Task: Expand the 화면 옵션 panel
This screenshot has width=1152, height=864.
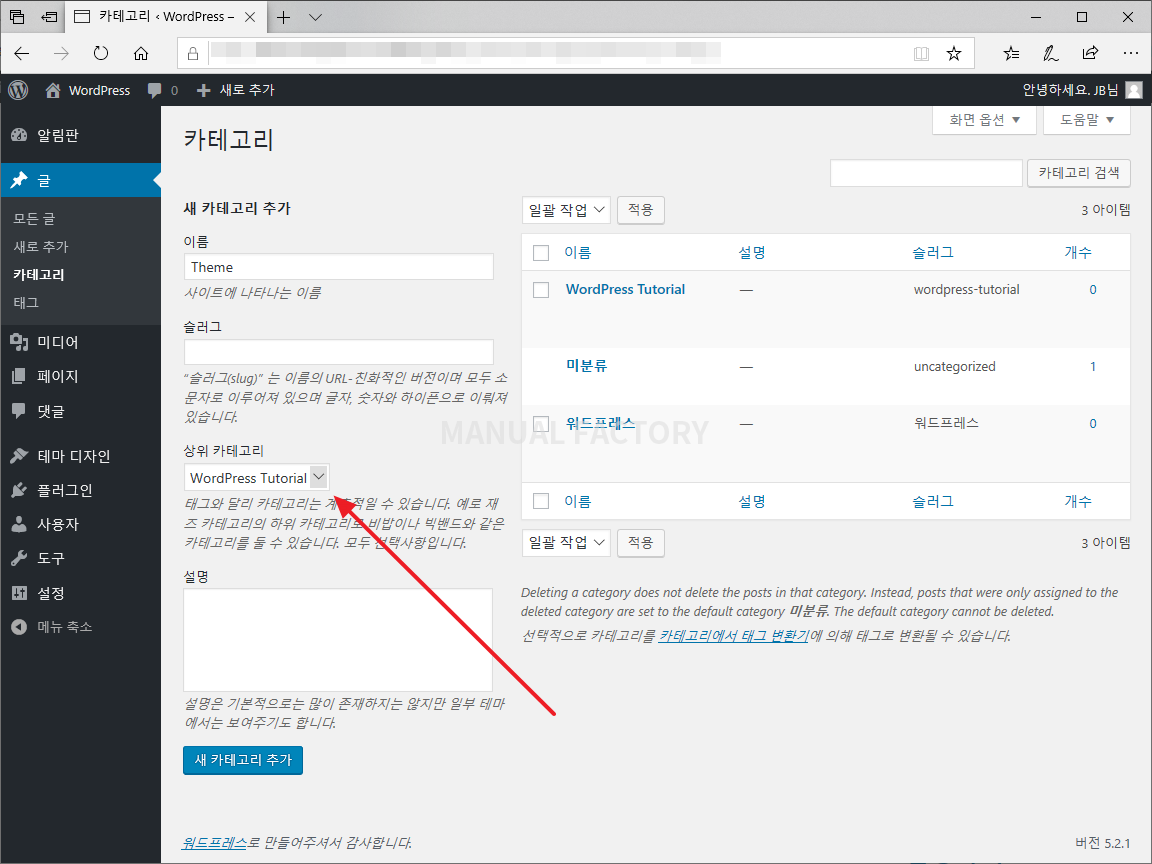Action: coord(984,120)
